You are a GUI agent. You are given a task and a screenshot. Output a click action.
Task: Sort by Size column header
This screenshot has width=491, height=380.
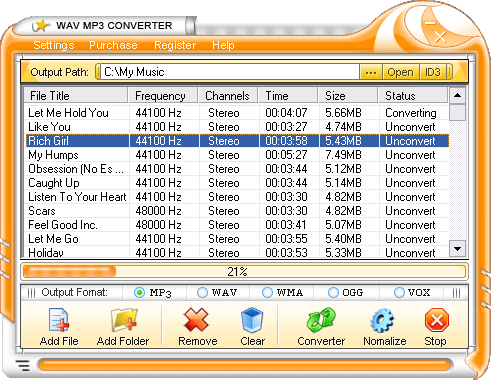[348, 96]
